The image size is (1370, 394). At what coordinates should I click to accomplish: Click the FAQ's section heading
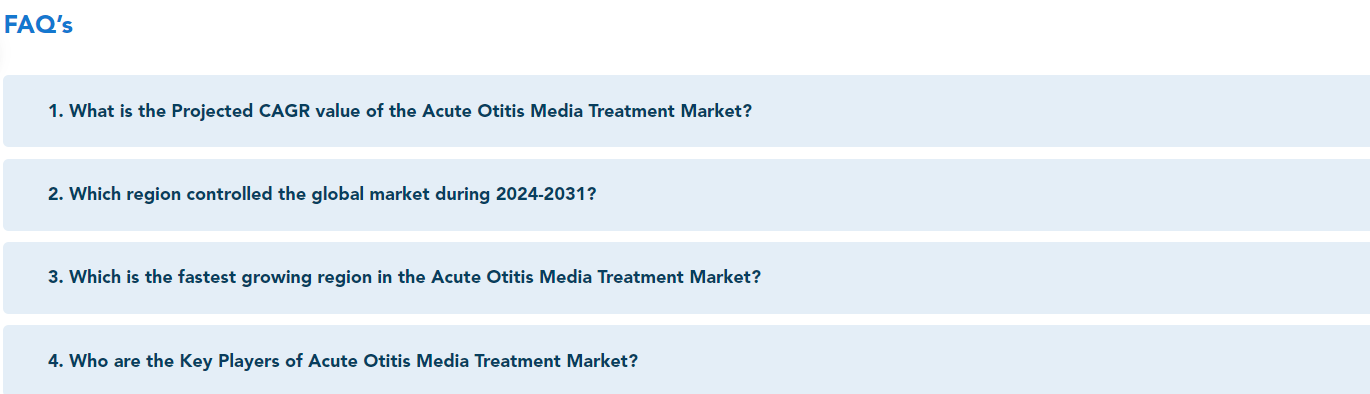[x=38, y=26]
